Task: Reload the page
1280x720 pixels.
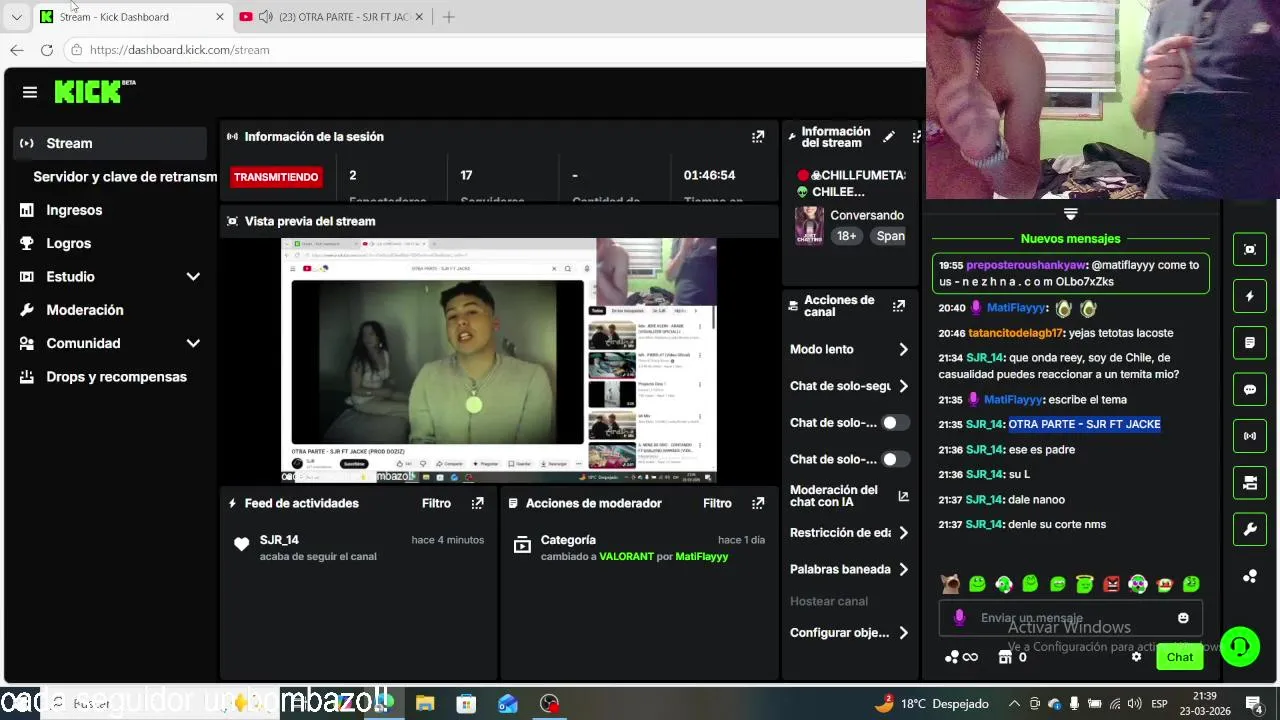Action: point(47,50)
